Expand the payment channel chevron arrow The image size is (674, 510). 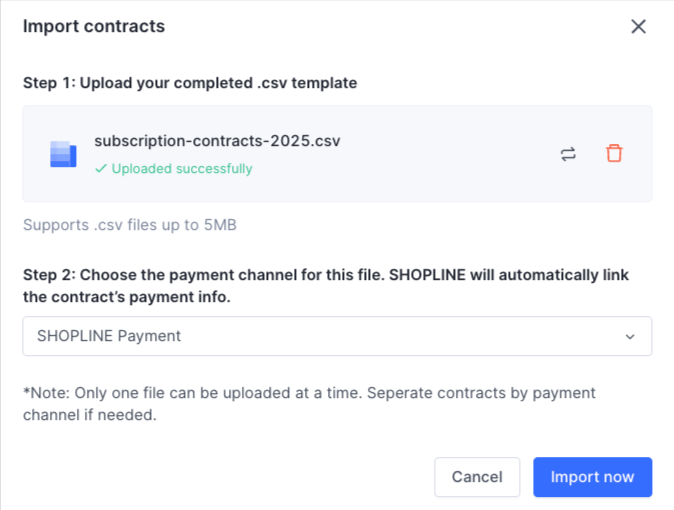(630, 337)
